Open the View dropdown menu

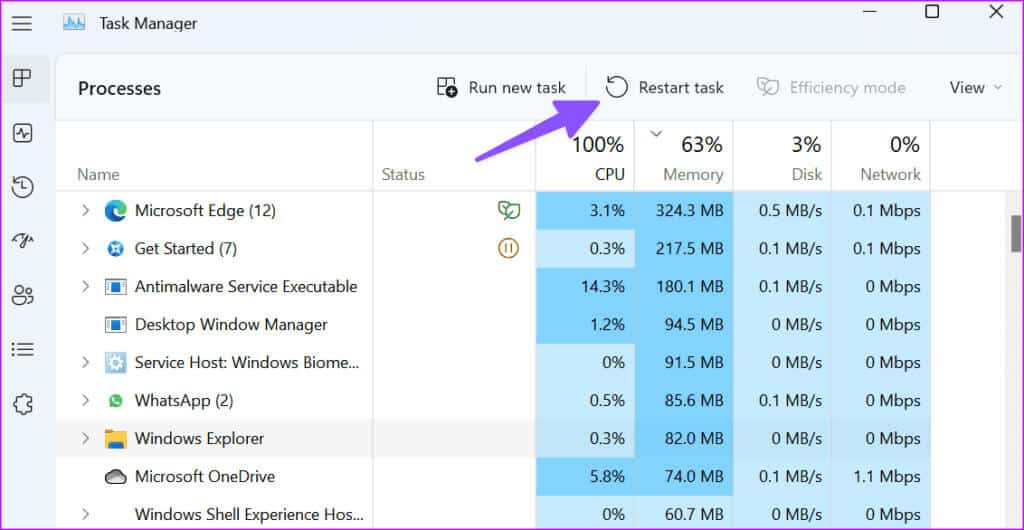tap(975, 88)
